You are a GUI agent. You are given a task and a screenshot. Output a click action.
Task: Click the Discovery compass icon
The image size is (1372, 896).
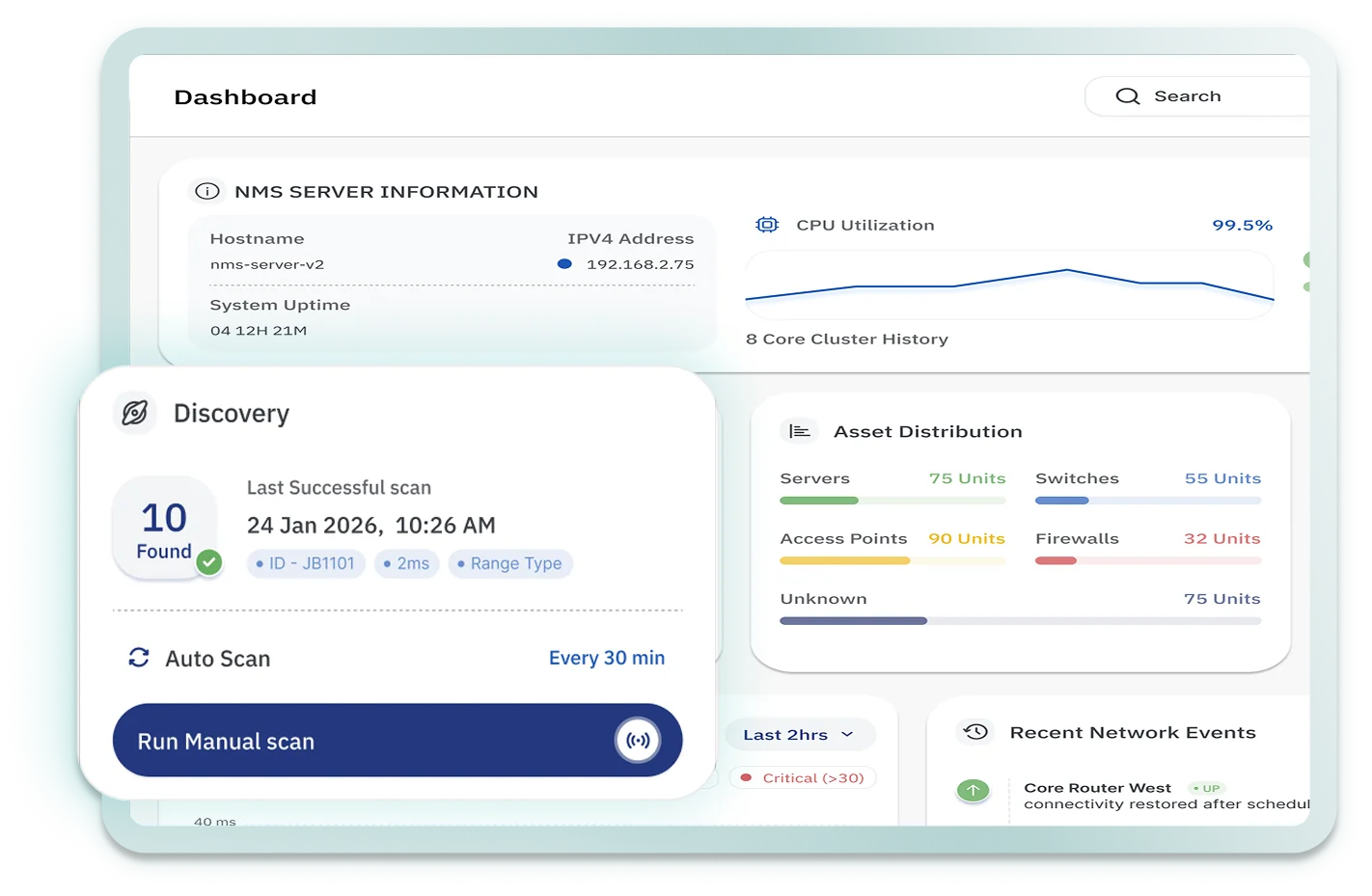point(135,413)
